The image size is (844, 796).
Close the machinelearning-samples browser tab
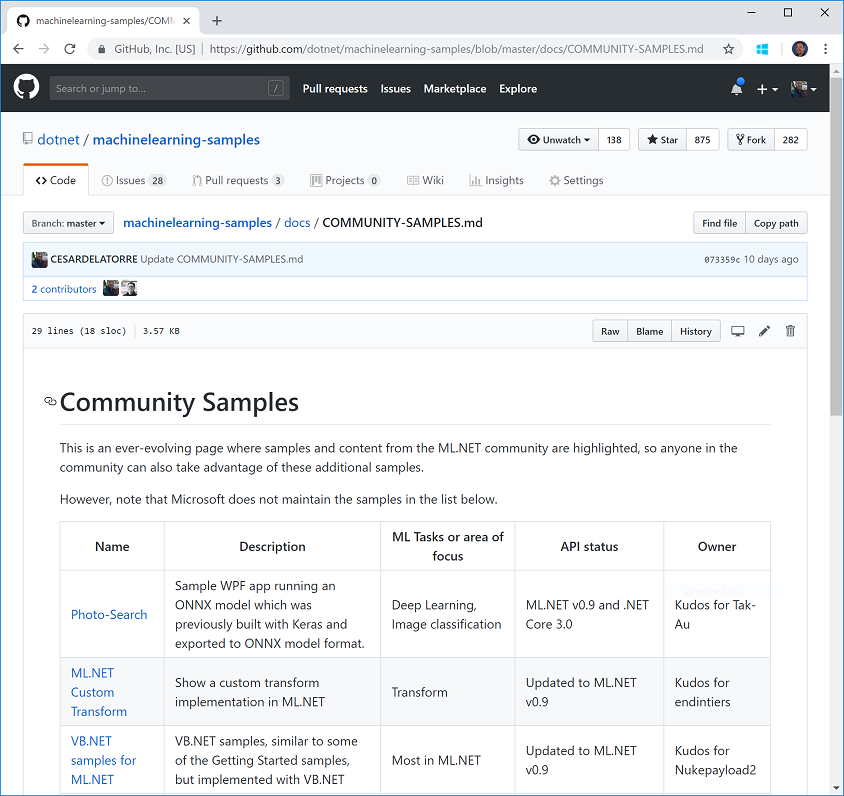click(x=186, y=21)
